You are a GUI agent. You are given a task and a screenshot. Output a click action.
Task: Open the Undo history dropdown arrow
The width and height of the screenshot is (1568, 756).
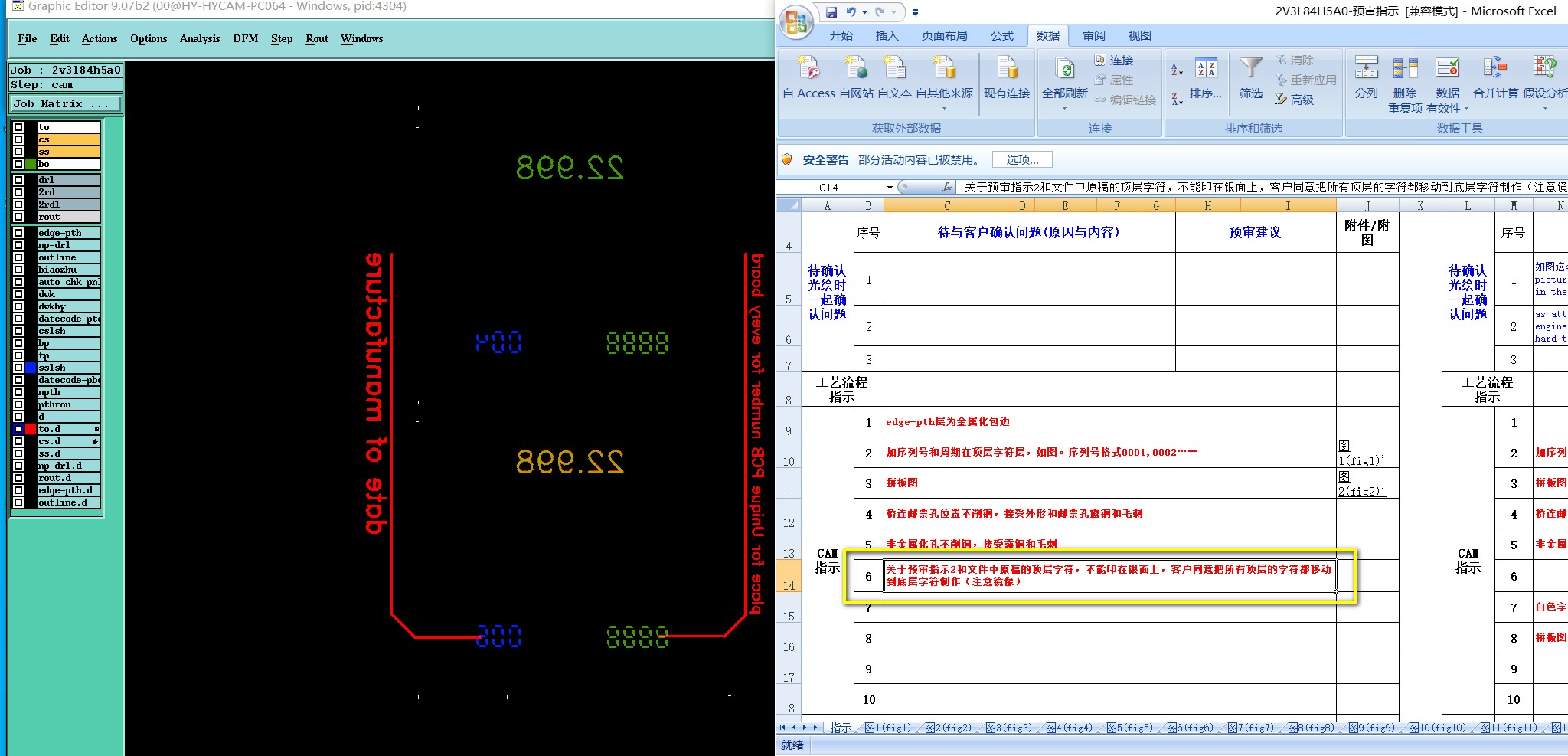pyautogui.click(x=864, y=12)
